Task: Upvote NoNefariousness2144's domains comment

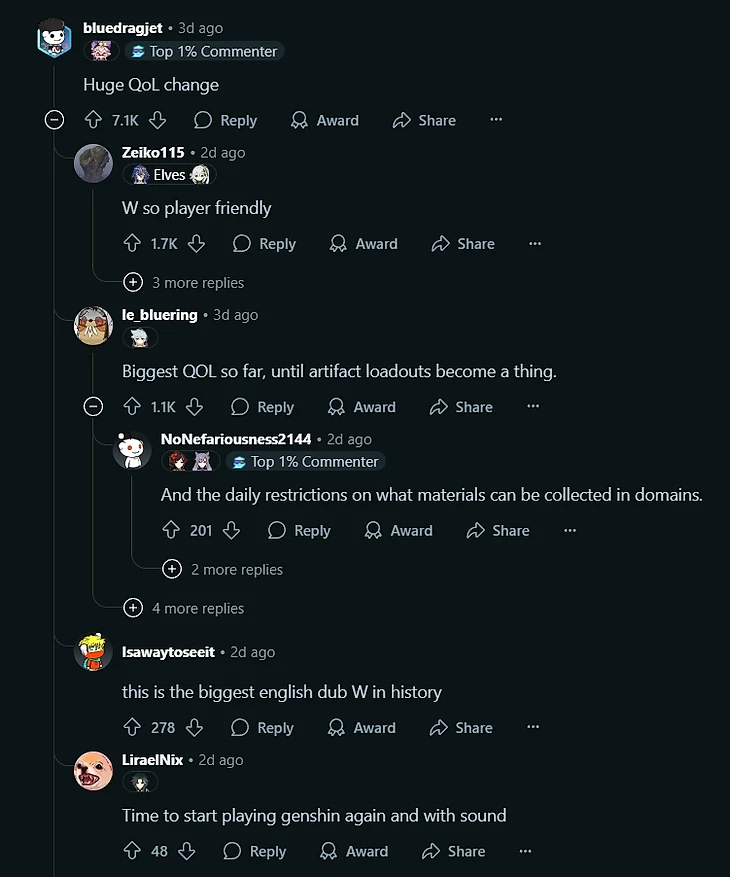Action: [171, 530]
